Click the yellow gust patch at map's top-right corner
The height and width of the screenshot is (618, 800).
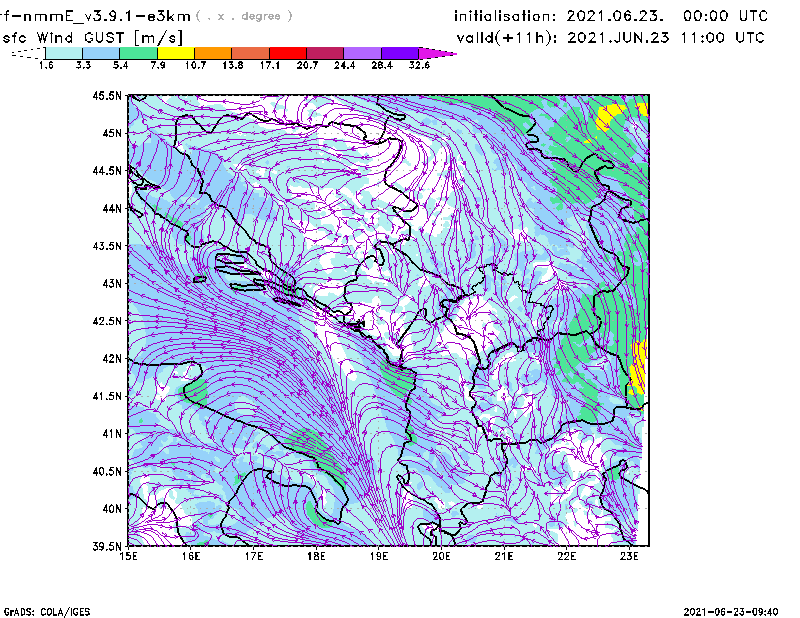point(607,117)
